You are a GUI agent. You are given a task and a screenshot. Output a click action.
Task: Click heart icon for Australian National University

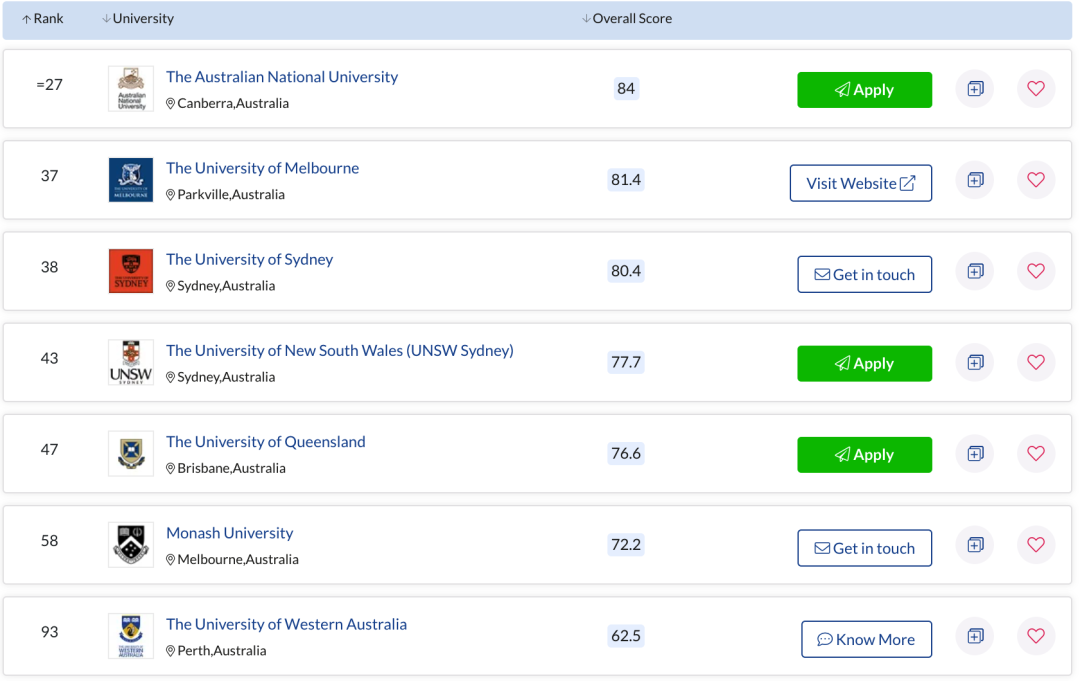click(1036, 89)
